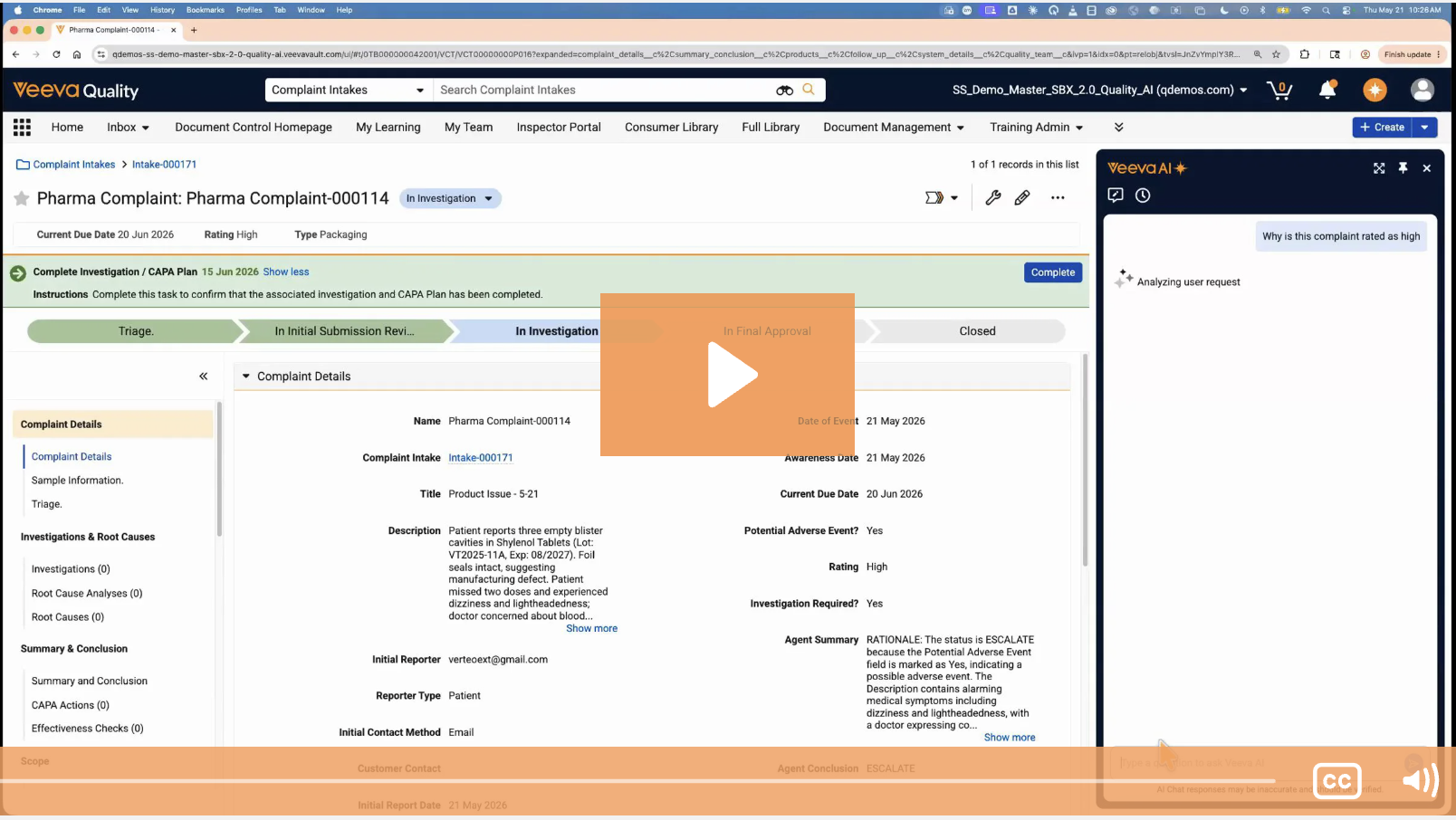Open the shopping cart icon
The height and width of the screenshot is (820, 1456).
1279,90
